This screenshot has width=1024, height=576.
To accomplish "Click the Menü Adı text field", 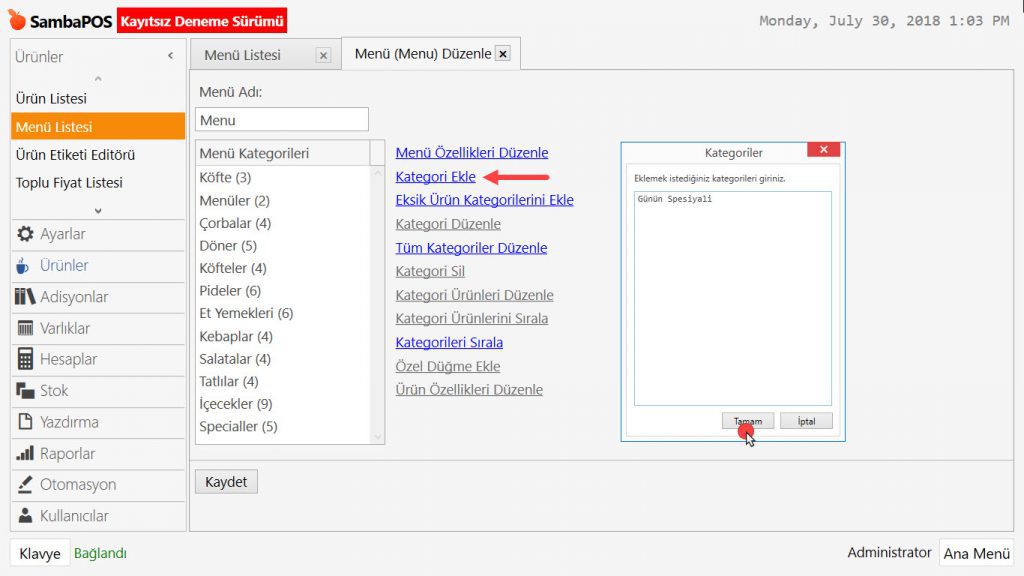I will (x=281, y=120).
